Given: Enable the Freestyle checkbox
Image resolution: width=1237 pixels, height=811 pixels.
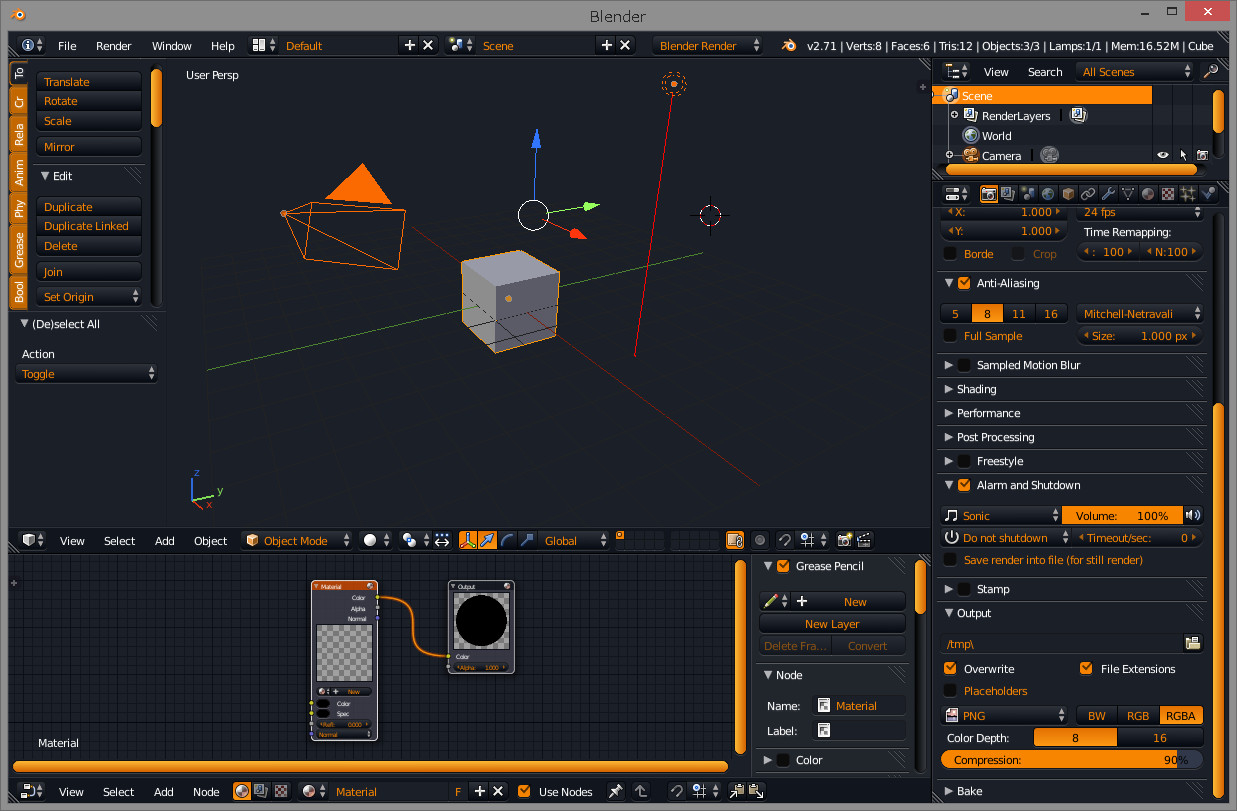Looking at the screenshot, I should click(964, 461).
